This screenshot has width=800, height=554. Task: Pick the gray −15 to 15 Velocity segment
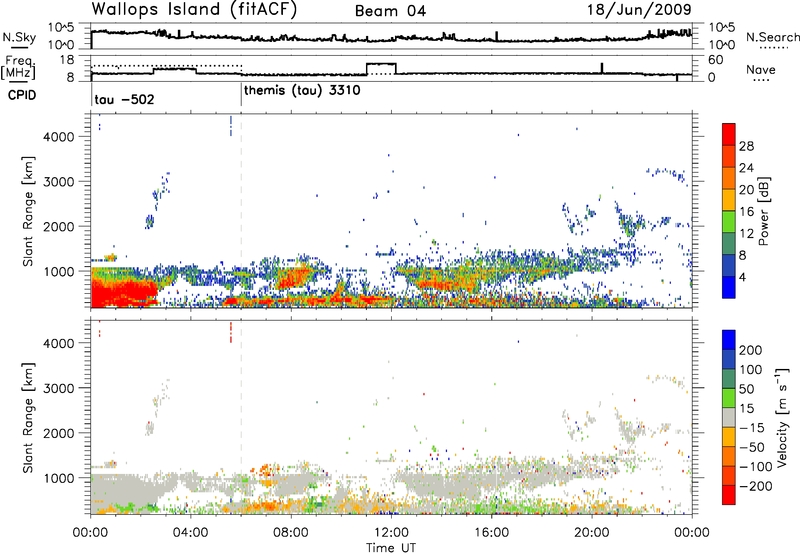[x=729, y=417]
